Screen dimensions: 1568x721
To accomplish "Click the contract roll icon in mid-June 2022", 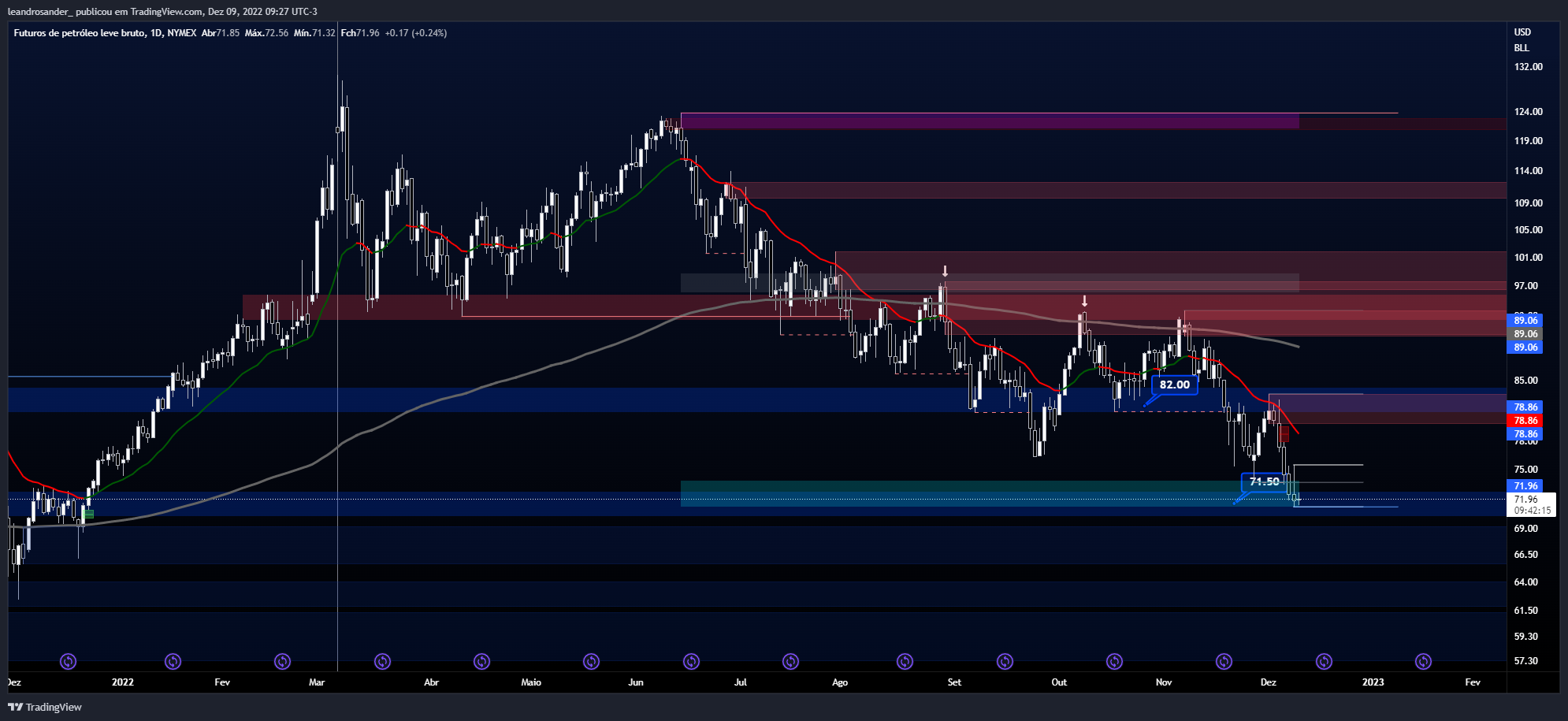I will (x=691, y=661).
